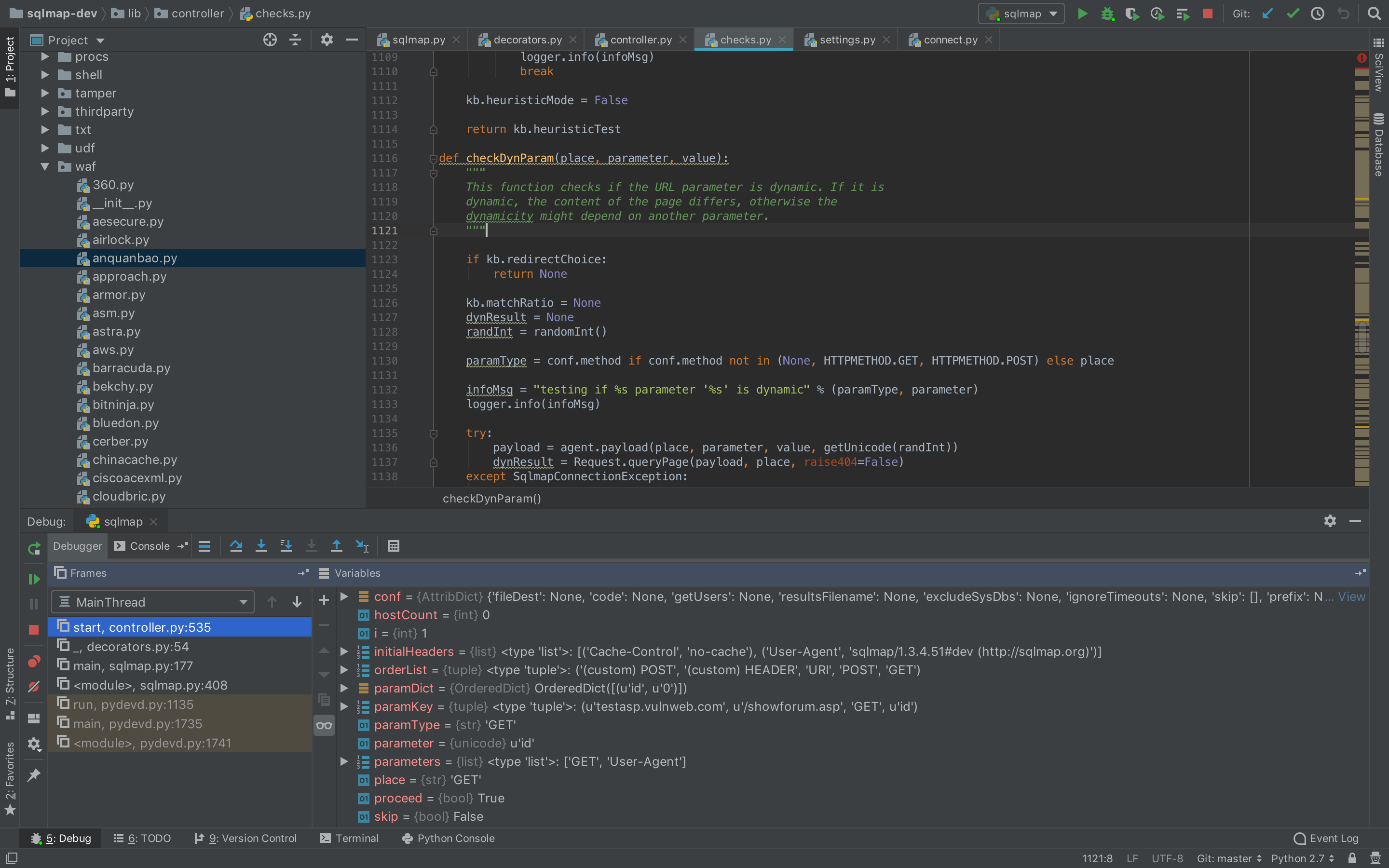
Task: Click the Debug bug icon in top toolbar
Action: point(1107,14)
